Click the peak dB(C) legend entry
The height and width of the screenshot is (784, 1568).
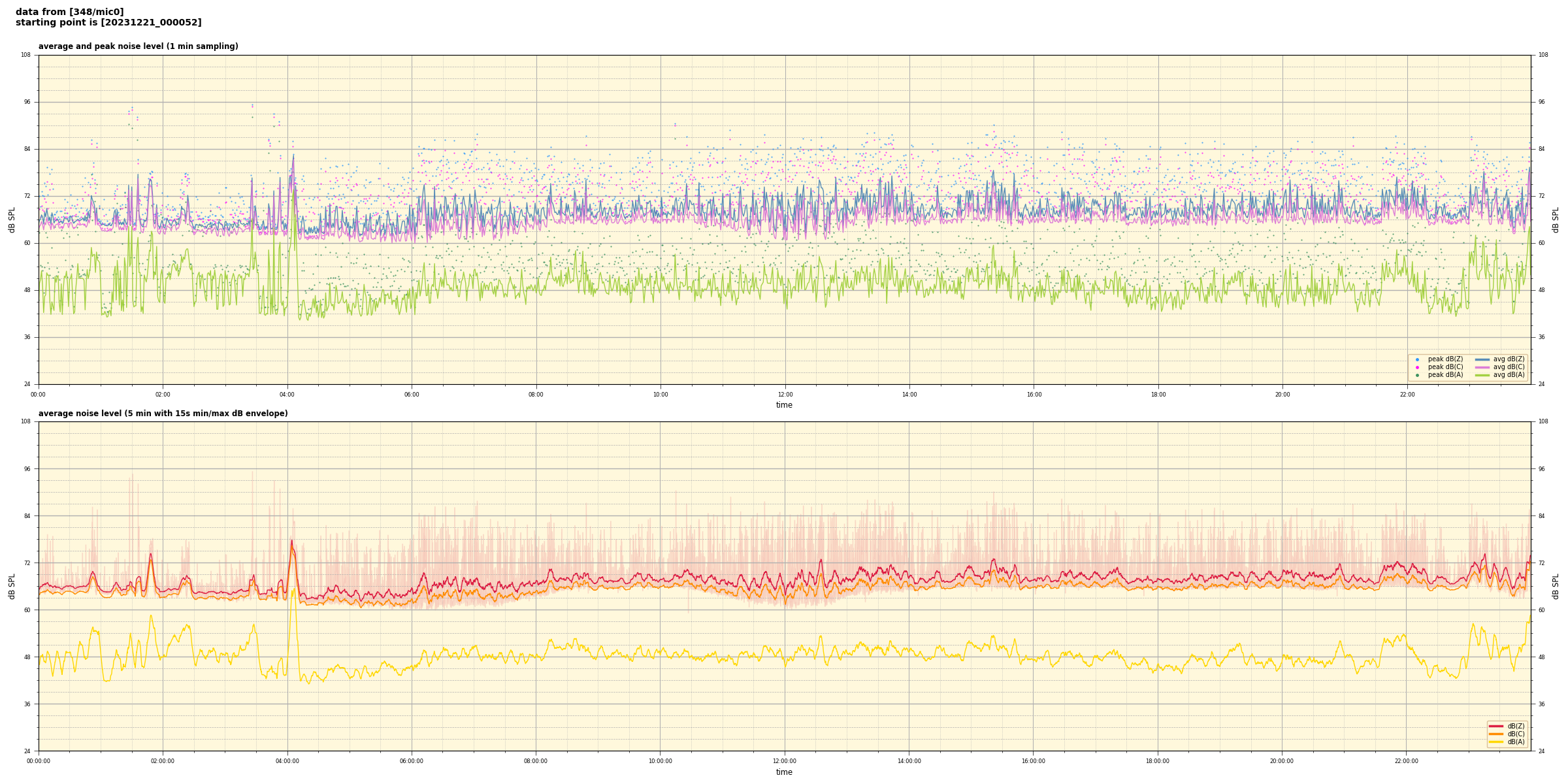pos(1445,367)
